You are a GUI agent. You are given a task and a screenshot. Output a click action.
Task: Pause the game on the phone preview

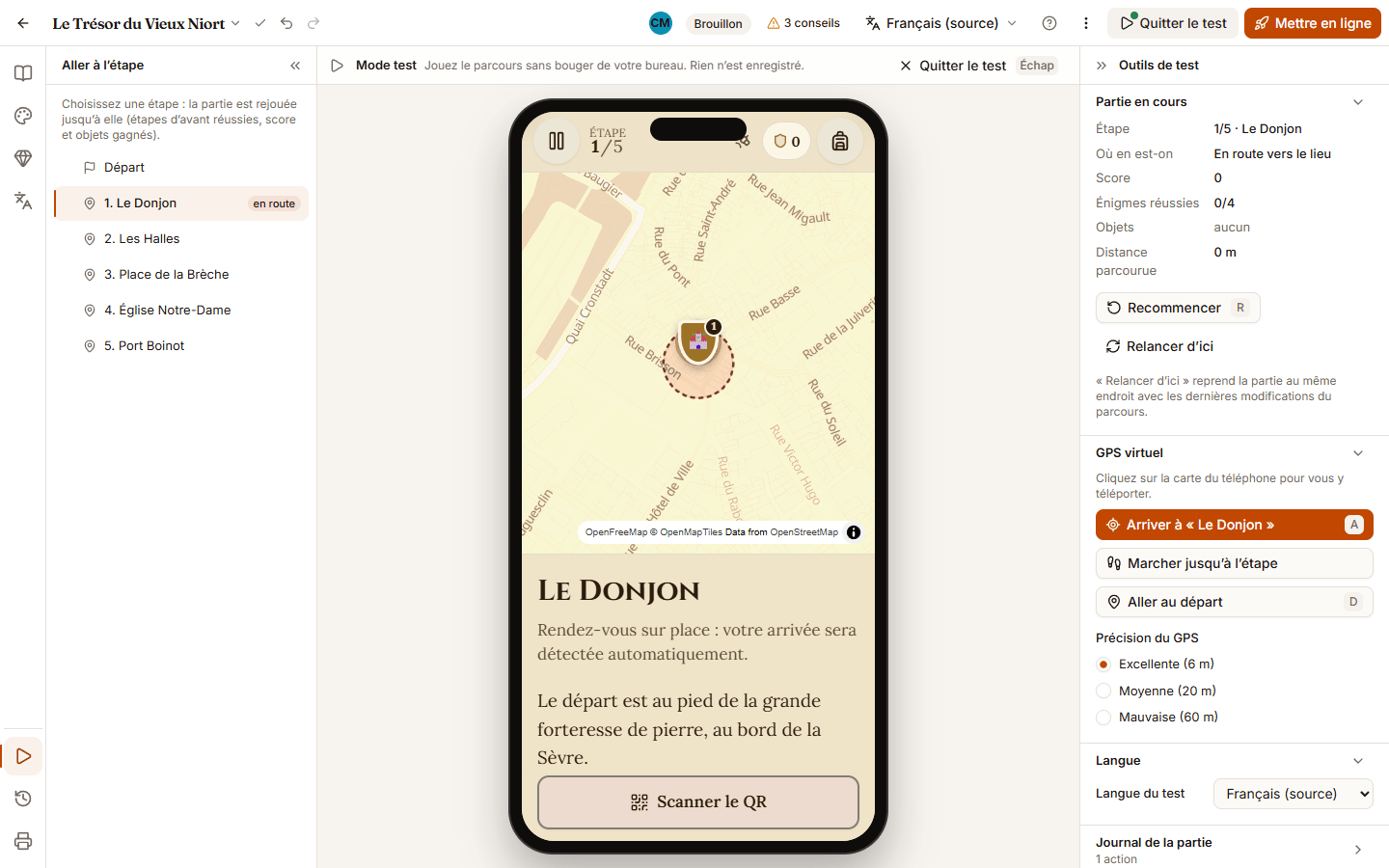[x=557, y=141]
